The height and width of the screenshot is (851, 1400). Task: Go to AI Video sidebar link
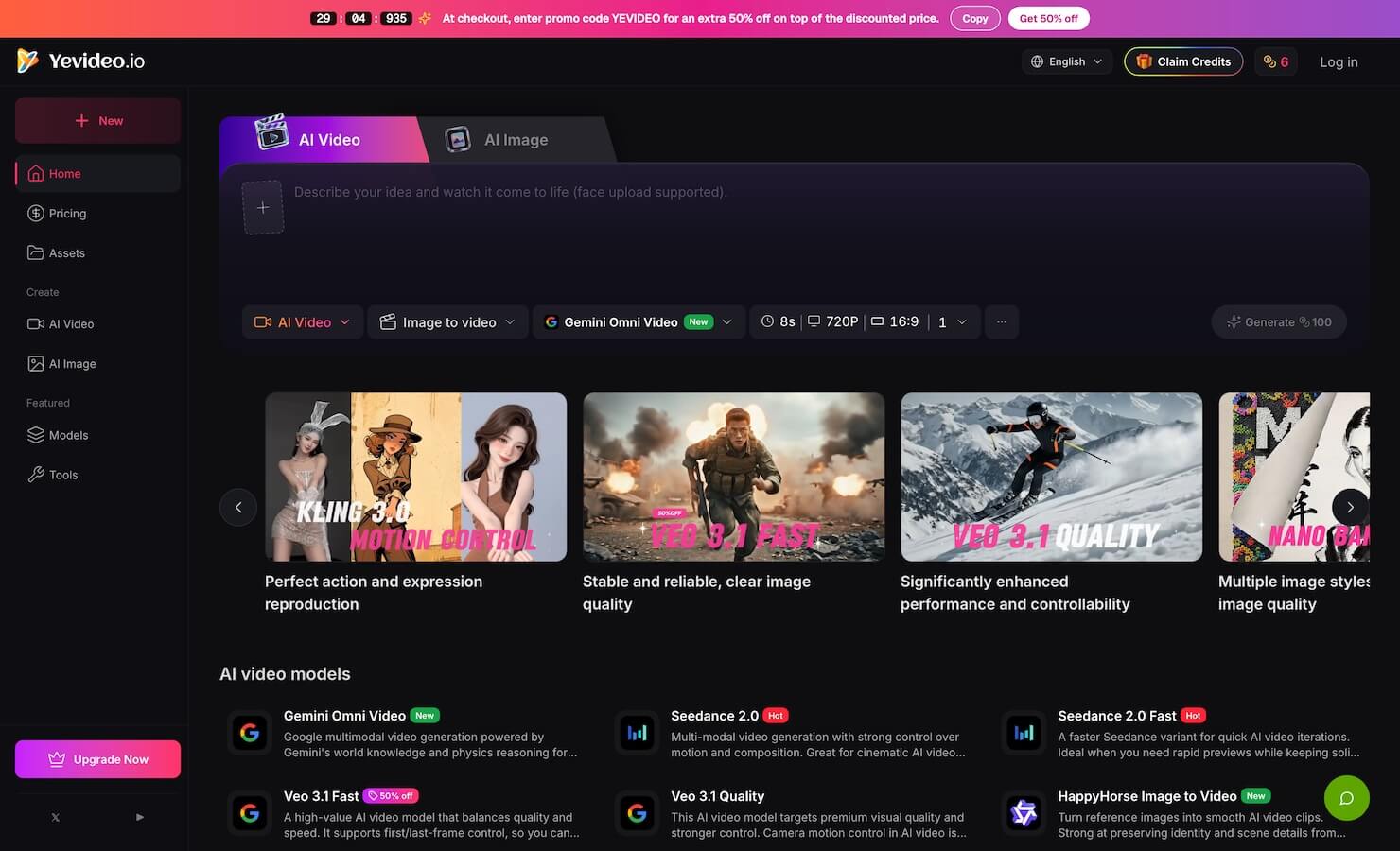(97, 324)
